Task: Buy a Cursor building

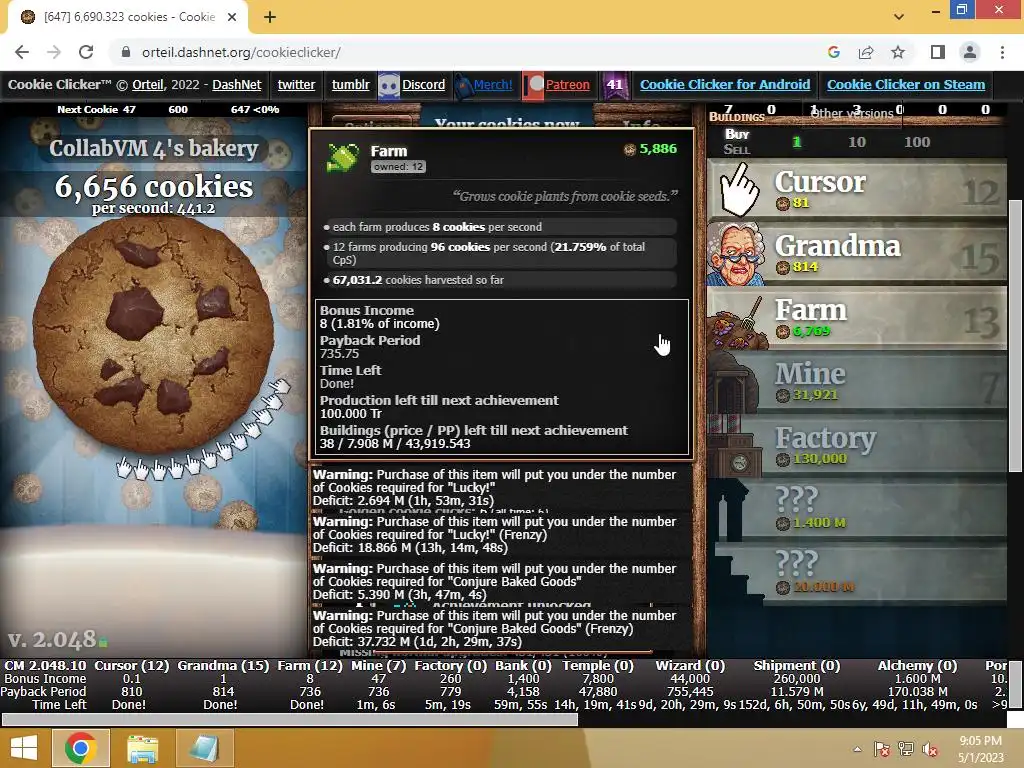Action: coord(857,190)
